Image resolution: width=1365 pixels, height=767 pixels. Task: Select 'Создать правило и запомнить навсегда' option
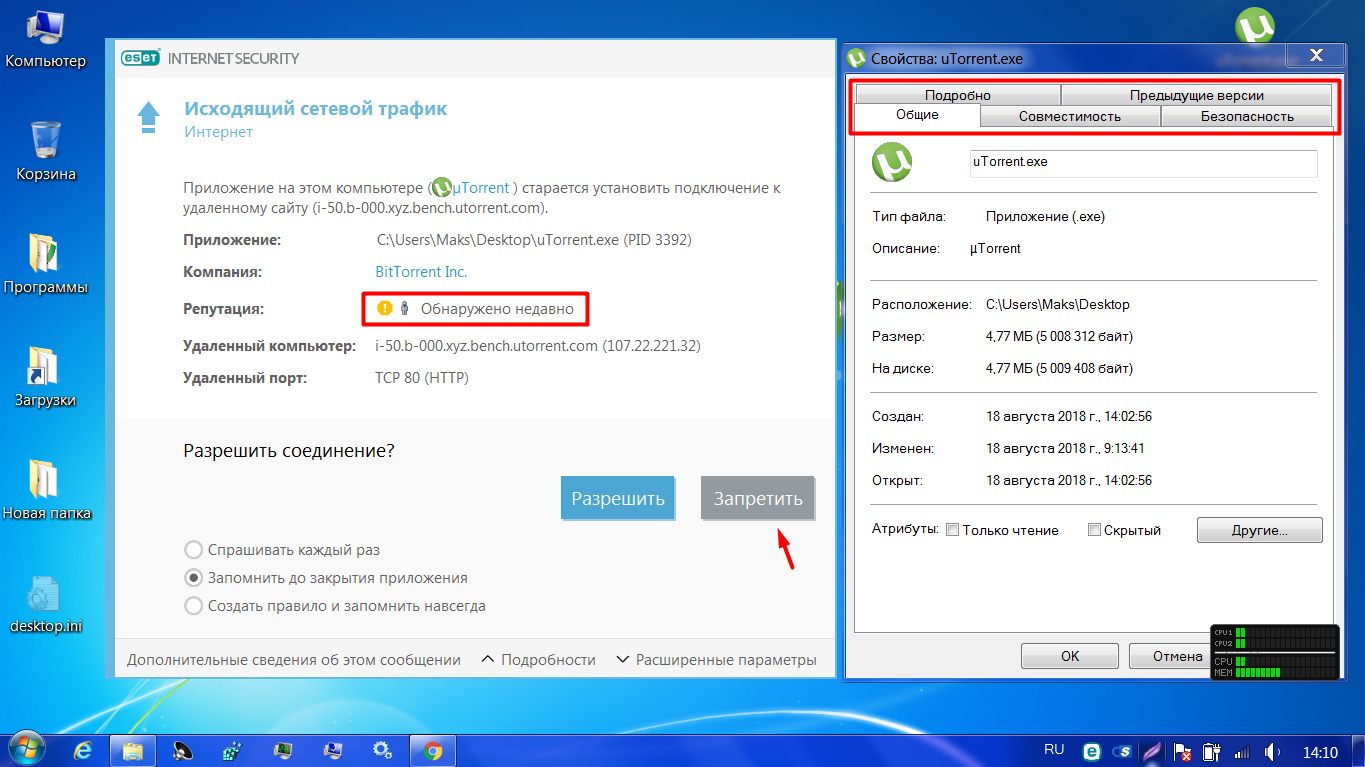click(193, 606)
